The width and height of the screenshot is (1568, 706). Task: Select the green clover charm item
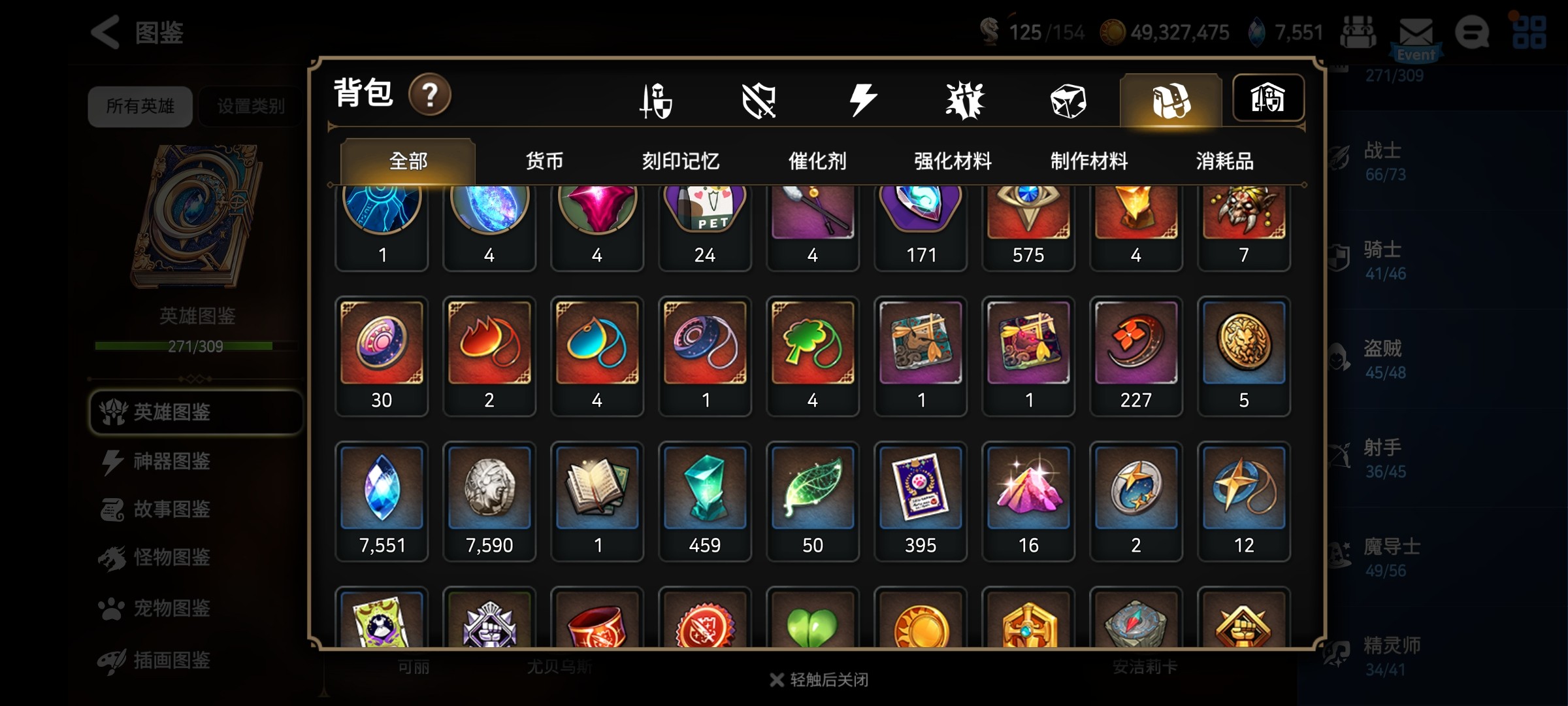(x=813, y=356)
